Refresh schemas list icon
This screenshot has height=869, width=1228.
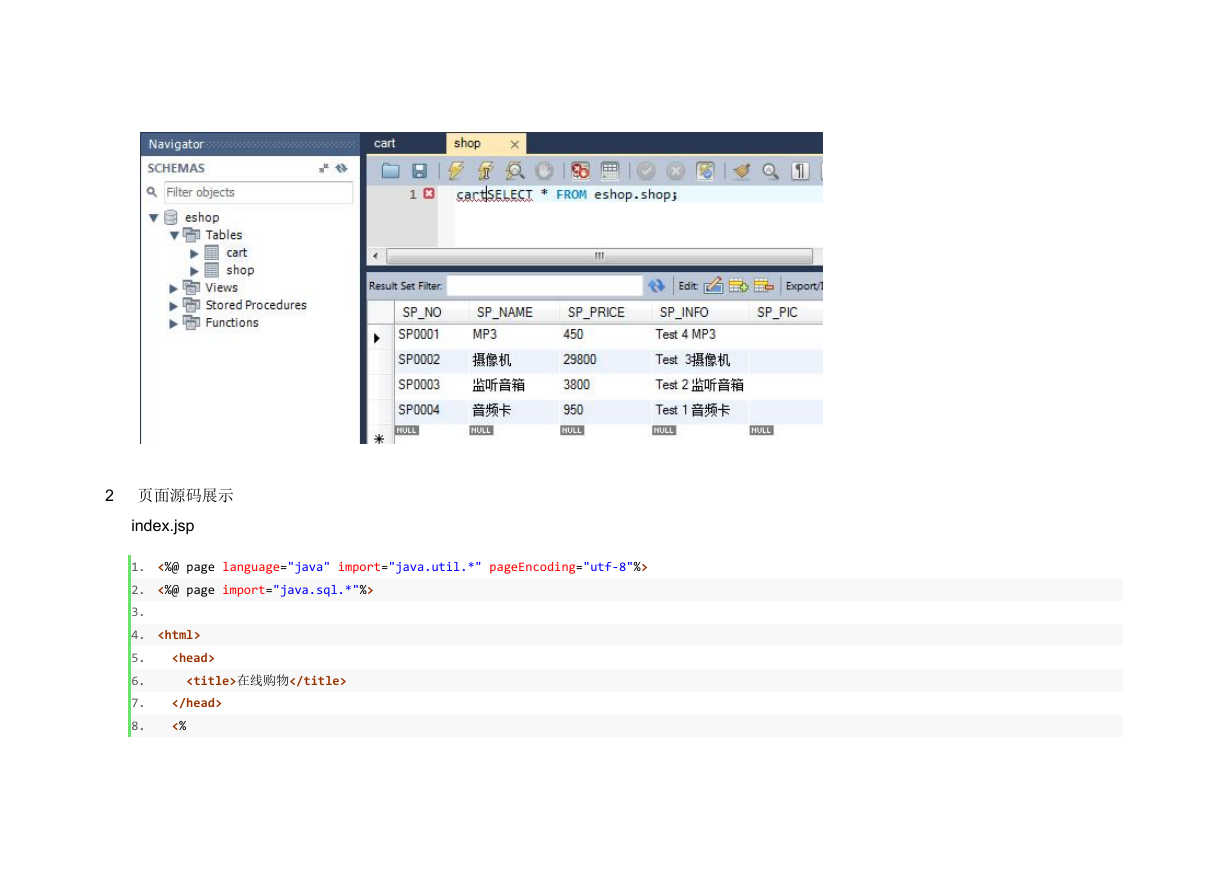(341, 168)
